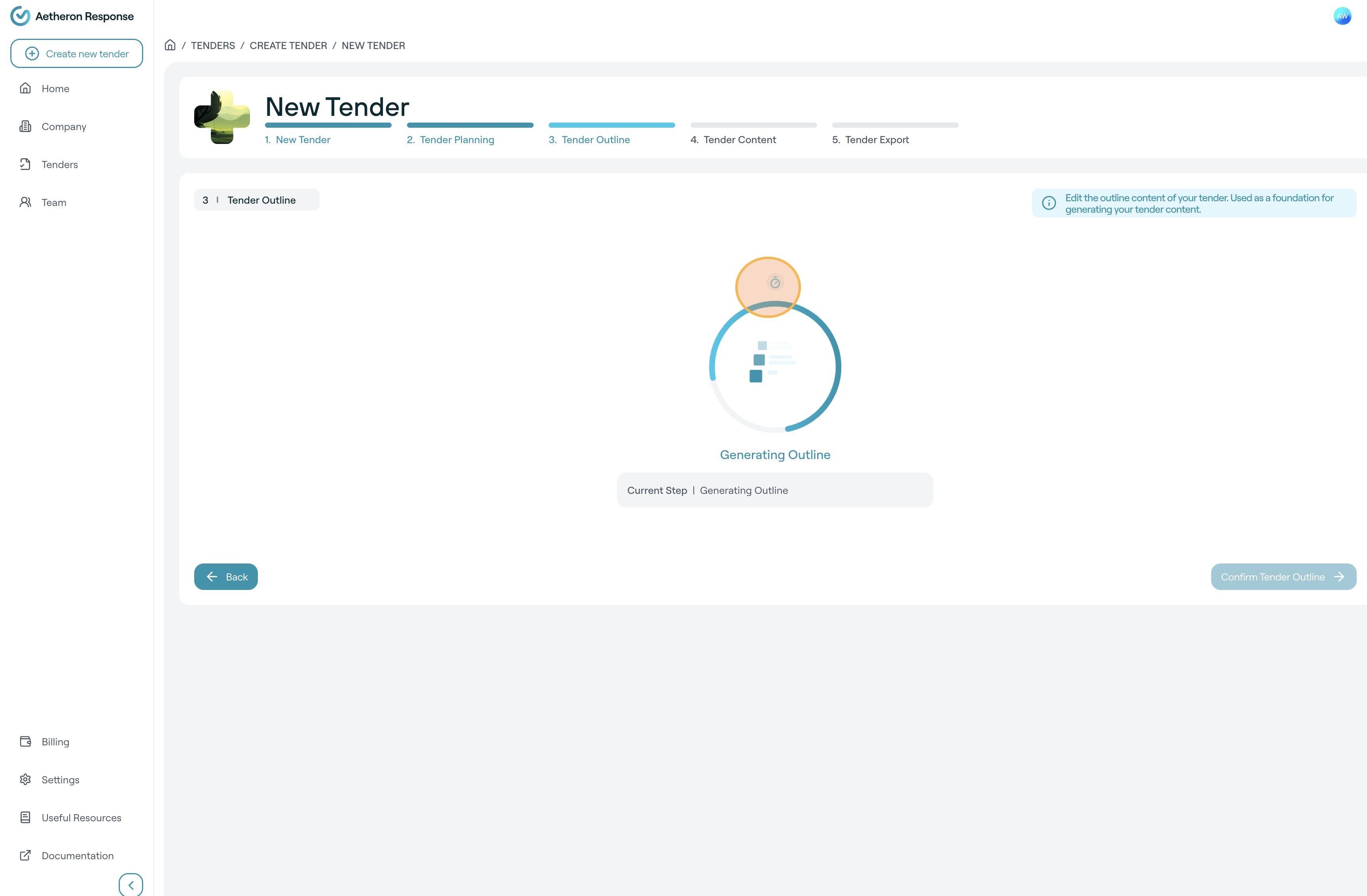Viewport: 1367px width, 896px height.
Task: Click the Create new tender button
Action: point(76,53)
